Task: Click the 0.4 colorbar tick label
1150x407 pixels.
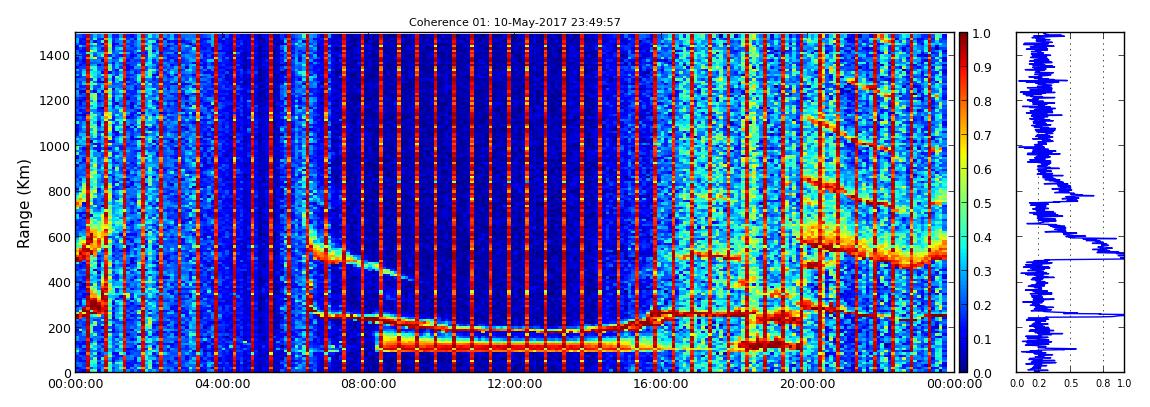Action: pyautogui.click(x=981, y=238)
